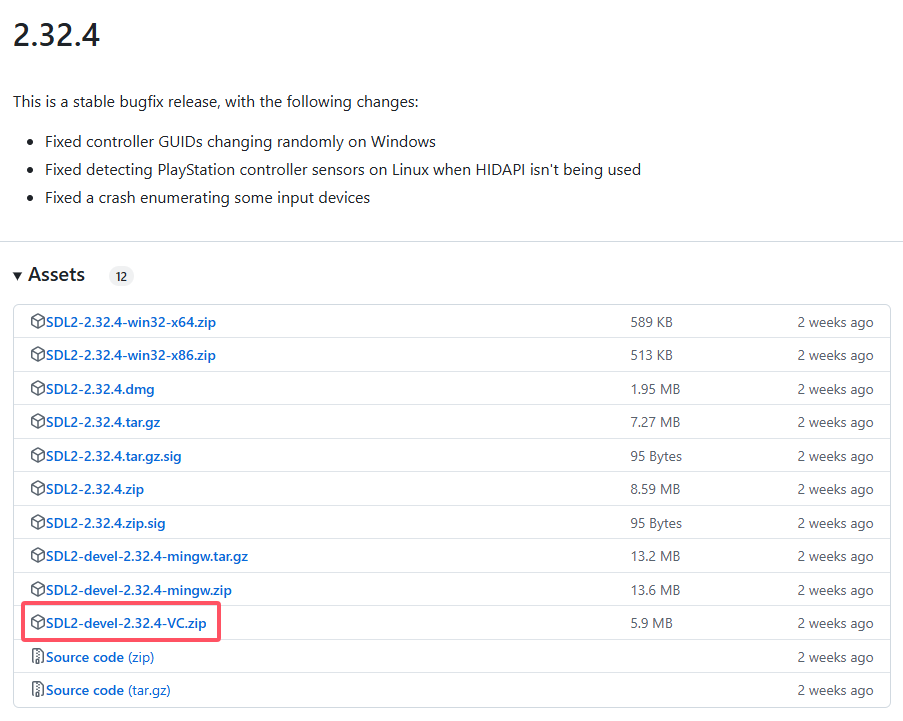Click 'Fixed a crash enumerating' bullet
The image size is (903, 721).
pyautogui.click(x=207, y=198)
